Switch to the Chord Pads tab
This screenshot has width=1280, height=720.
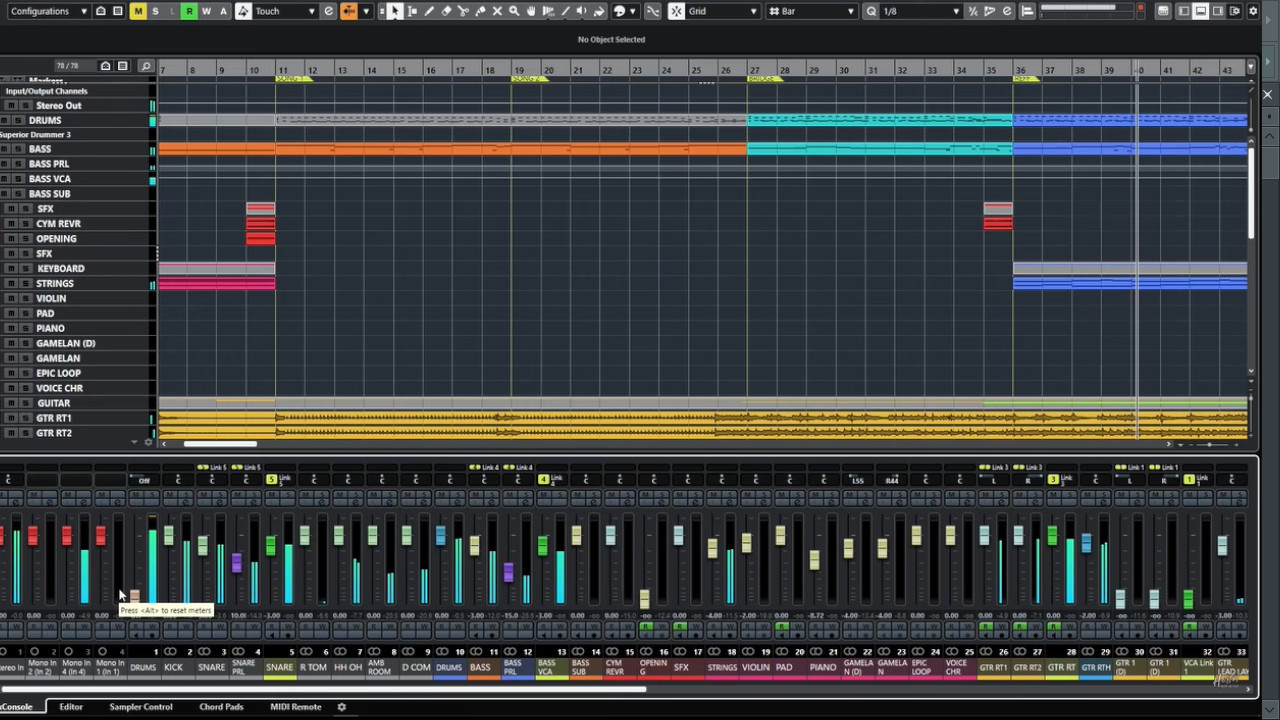click(221, 707)
